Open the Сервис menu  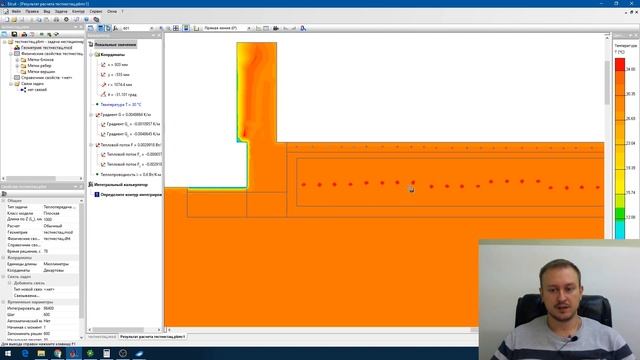[x=96, y=11]
